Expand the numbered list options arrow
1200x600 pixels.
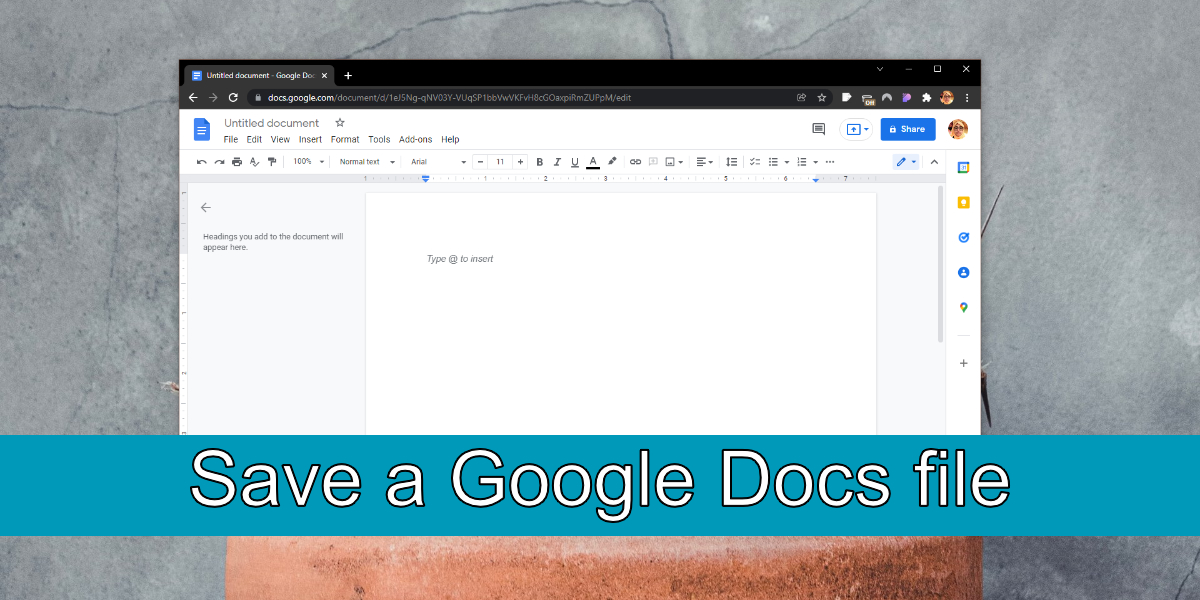[x=816, y=162]
